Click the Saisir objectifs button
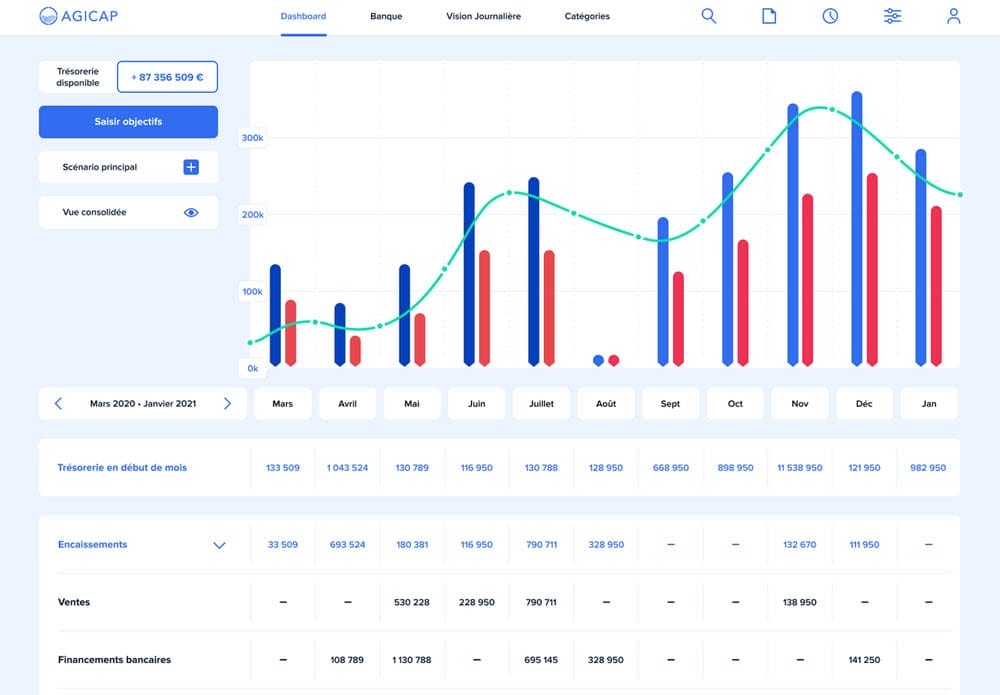The width and height of the screenshot is (1000, 695). pyautogui.click(x=128, y=122)
